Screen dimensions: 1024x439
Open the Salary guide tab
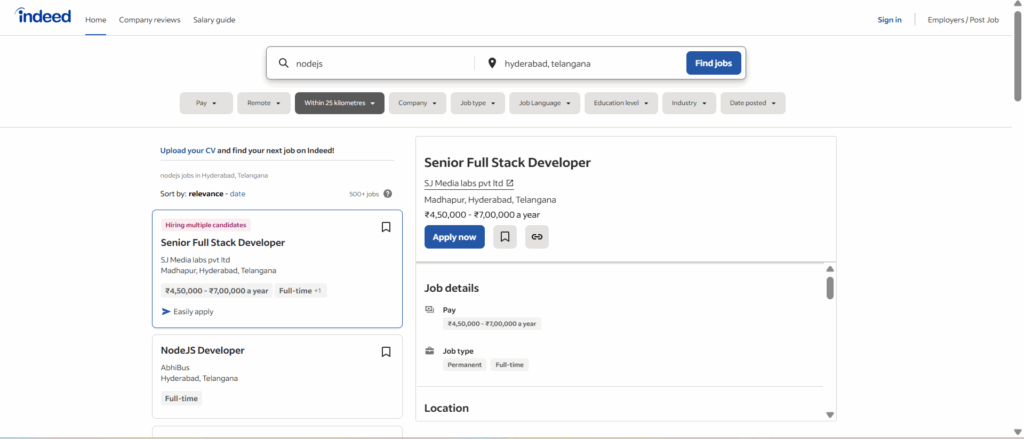click(214, 20)
